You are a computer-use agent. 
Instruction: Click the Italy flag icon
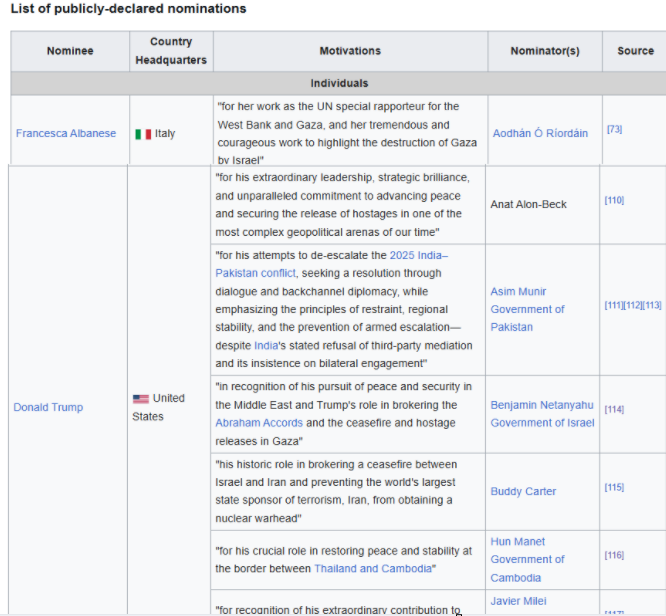tap(143, 134)
